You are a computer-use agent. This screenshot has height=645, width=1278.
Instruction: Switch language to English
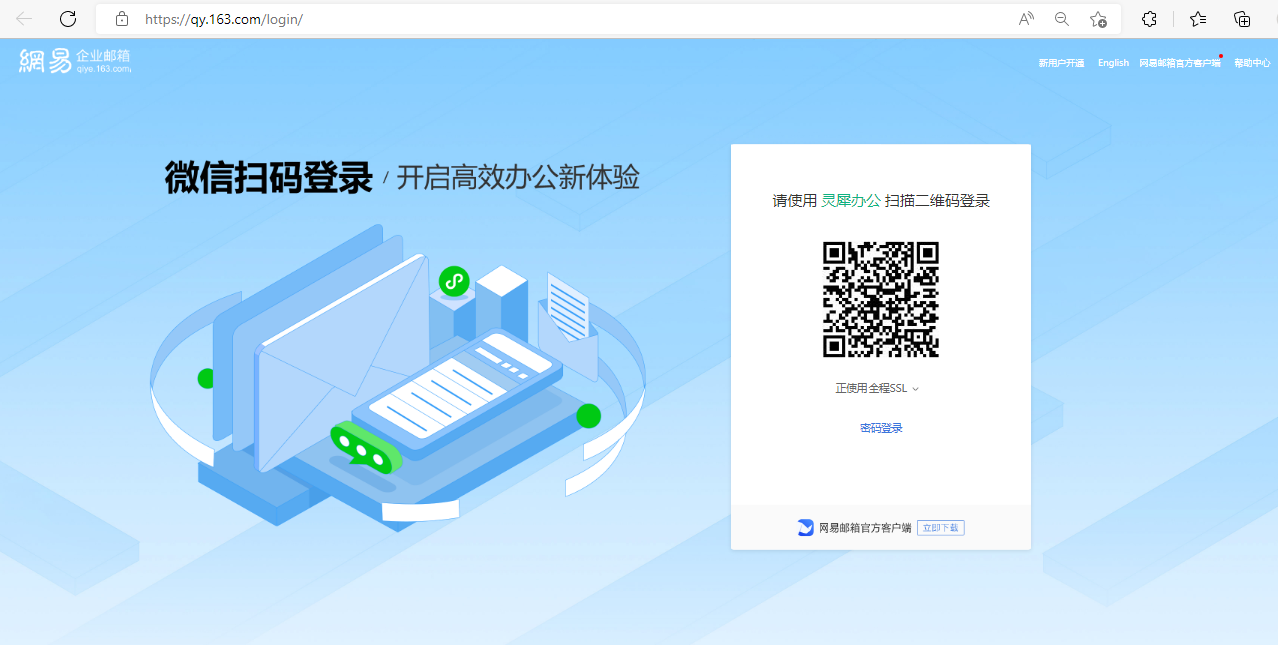pos(1113,63)
